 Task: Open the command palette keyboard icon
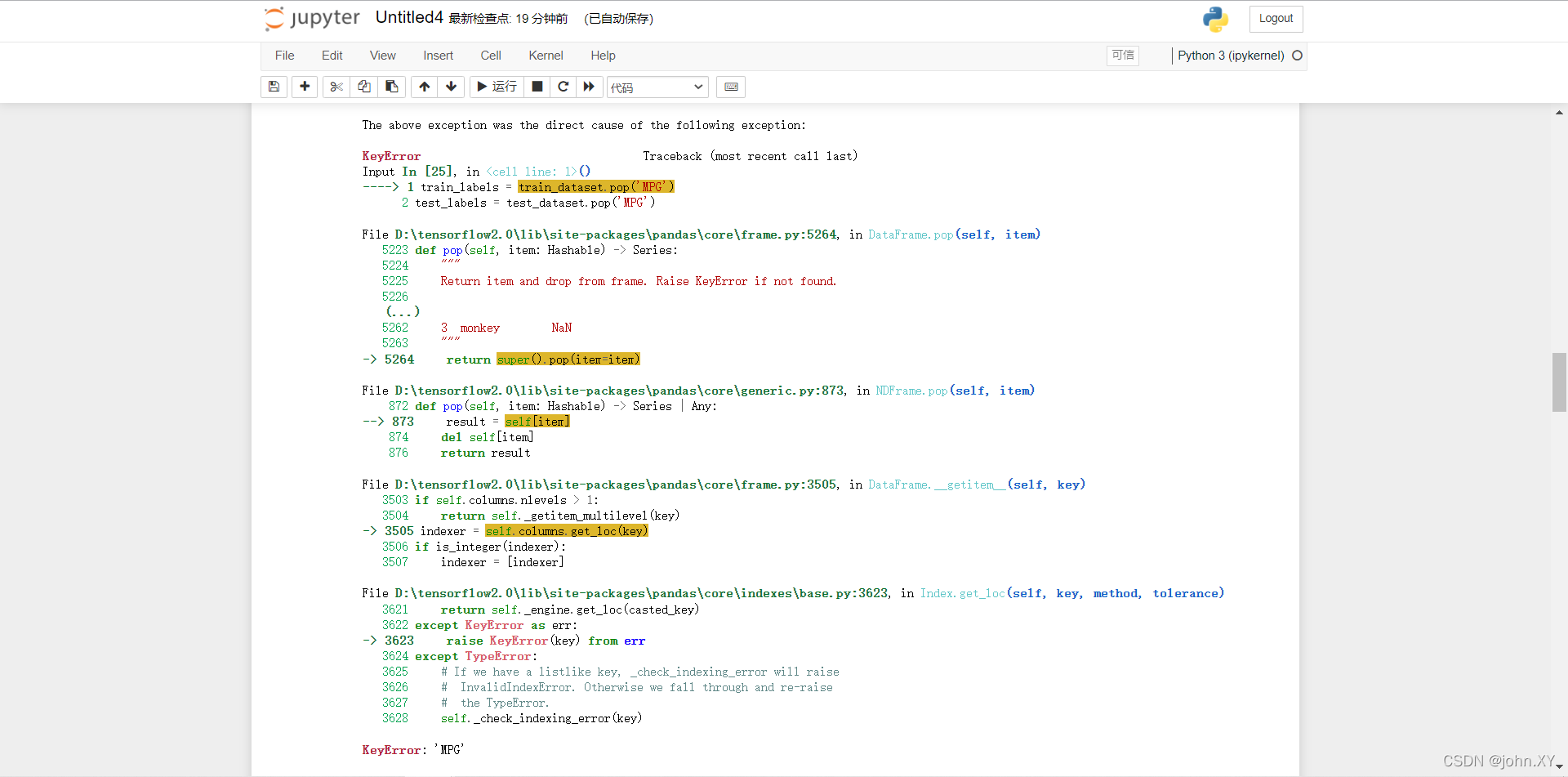click(x=731, y=87)
